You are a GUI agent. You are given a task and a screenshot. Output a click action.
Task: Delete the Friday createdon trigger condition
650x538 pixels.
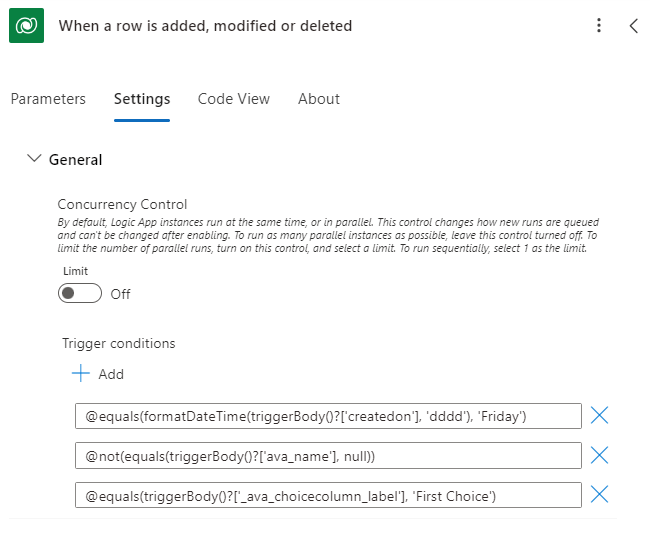(600, 416)
